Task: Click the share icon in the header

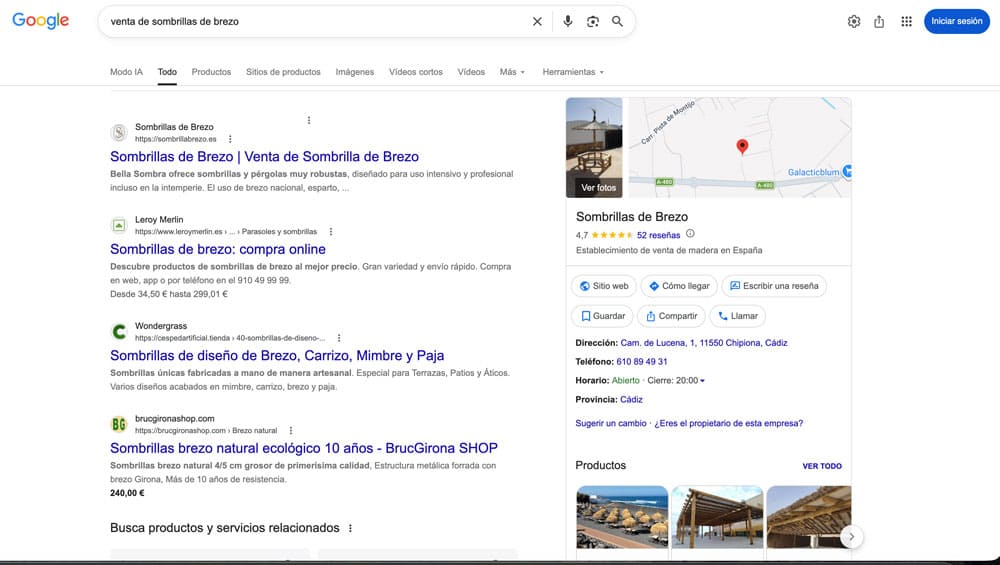Action: pos(879,21)
